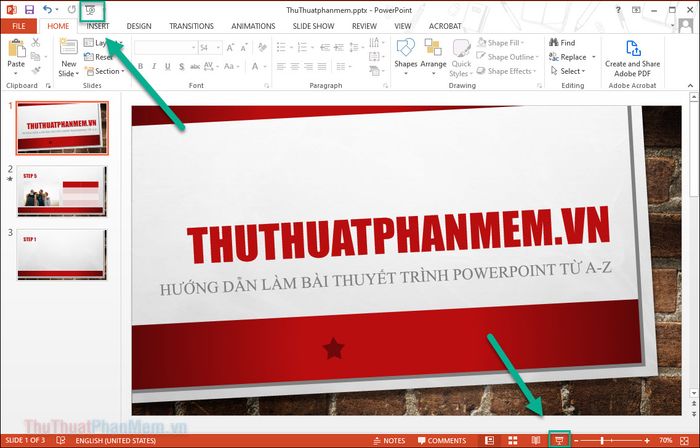Increase list indent level
The width and height of the screenshot is (700, 448).
(339, 47)
